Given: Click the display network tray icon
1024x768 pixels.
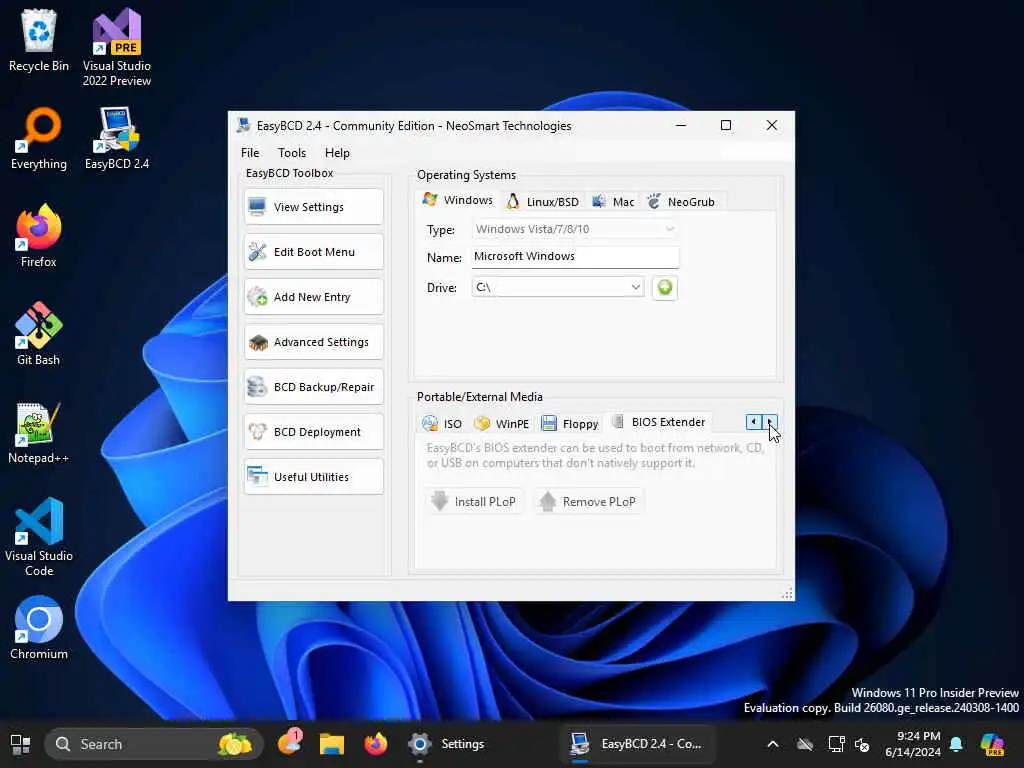Looking at the screenshot, I should 836,744.
